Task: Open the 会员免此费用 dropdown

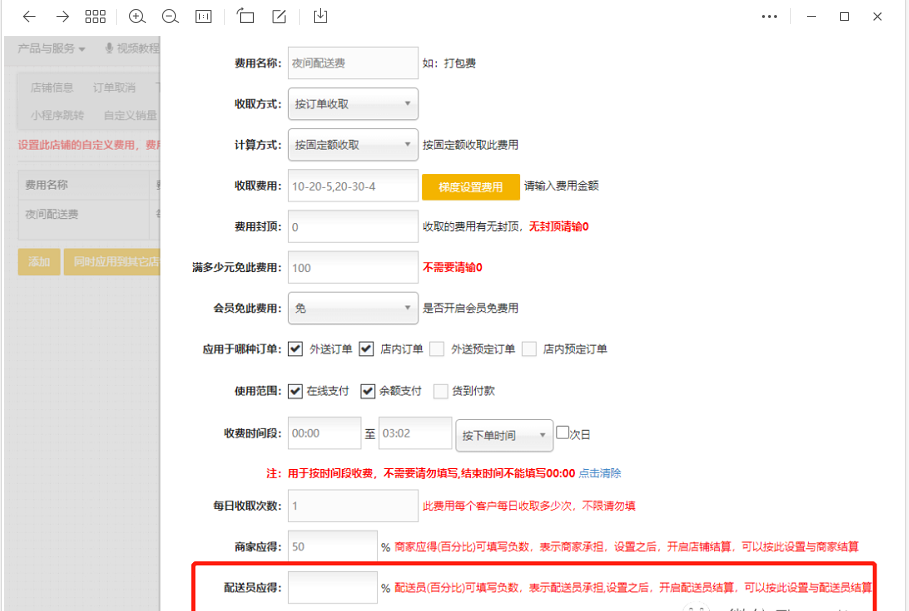Action: (352, 308)
